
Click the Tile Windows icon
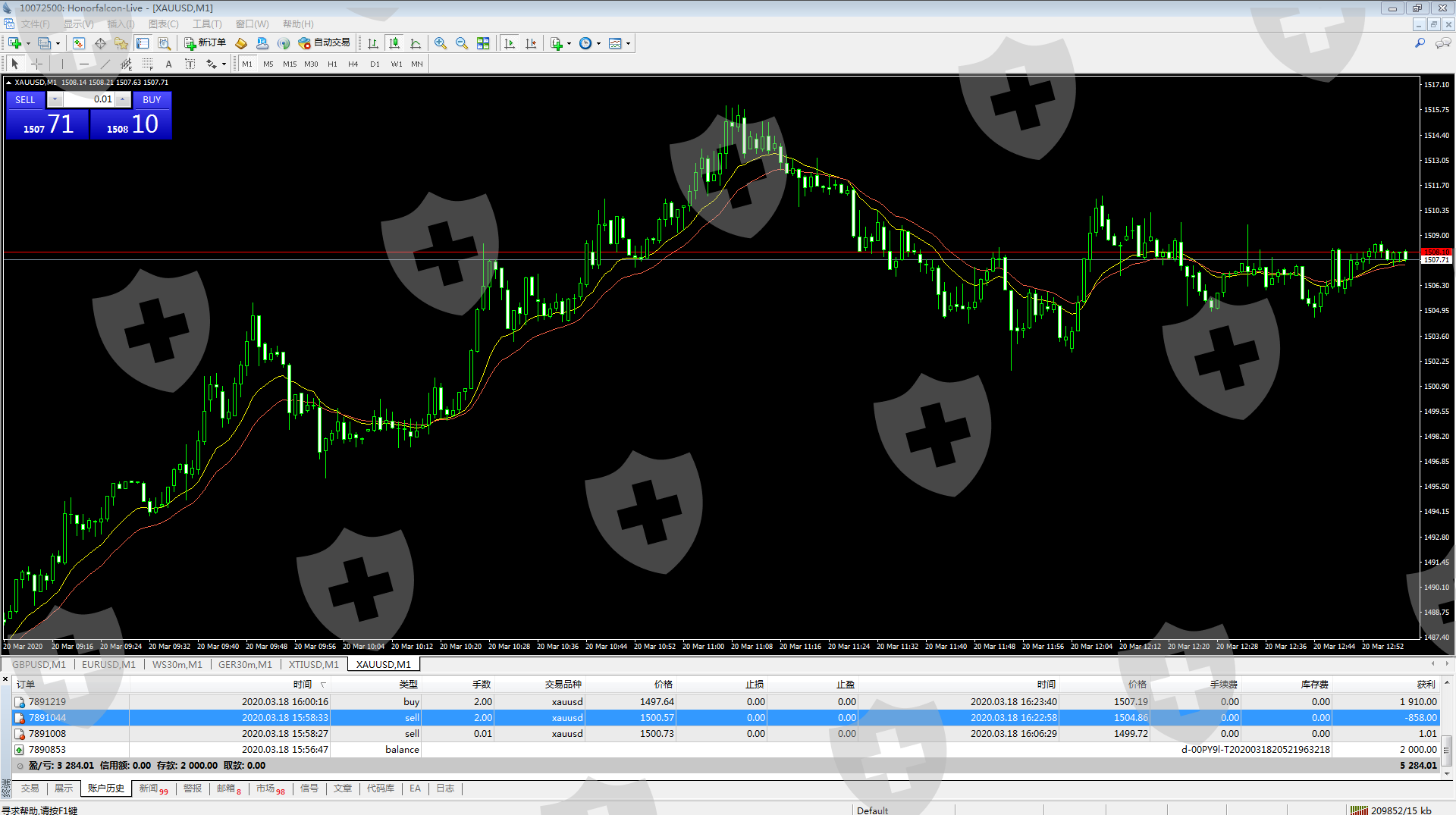pos(483,43)
